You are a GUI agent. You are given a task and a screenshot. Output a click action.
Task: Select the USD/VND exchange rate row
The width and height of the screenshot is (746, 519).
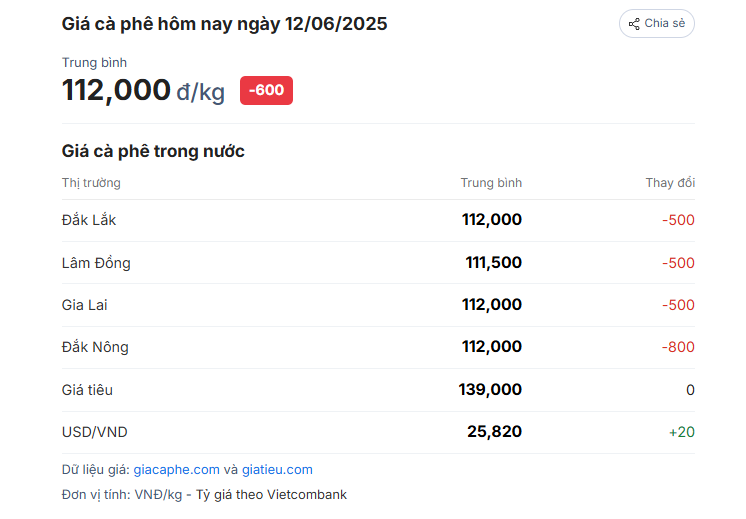click(378, 432)
